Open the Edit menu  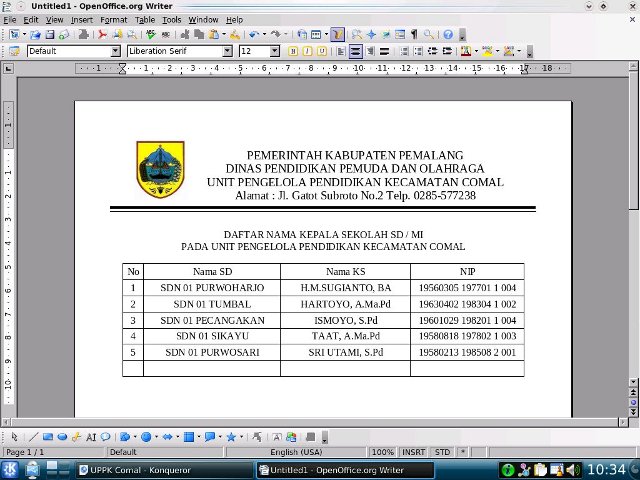click(31, 20)
